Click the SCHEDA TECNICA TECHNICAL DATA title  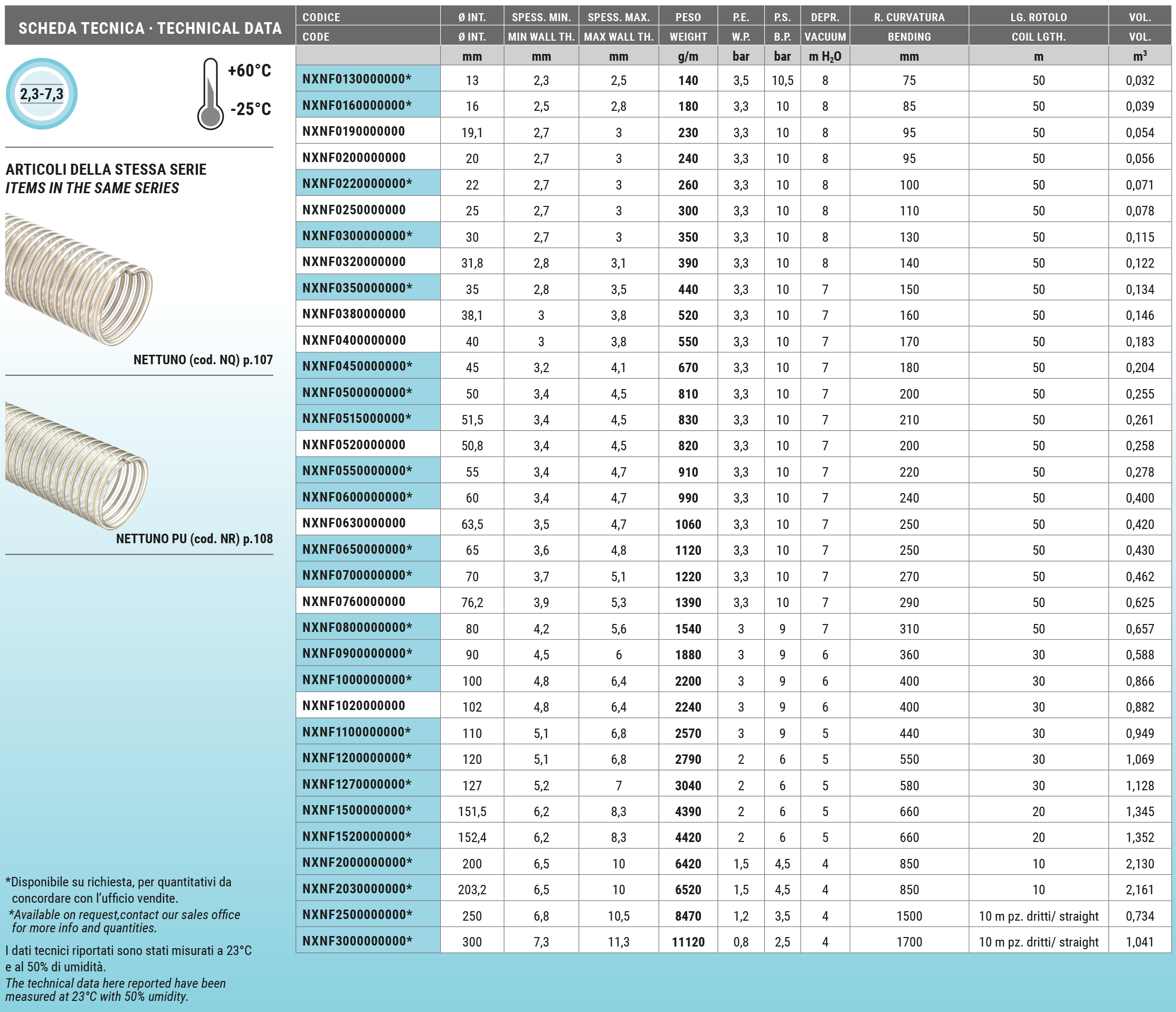click(150, 28)
